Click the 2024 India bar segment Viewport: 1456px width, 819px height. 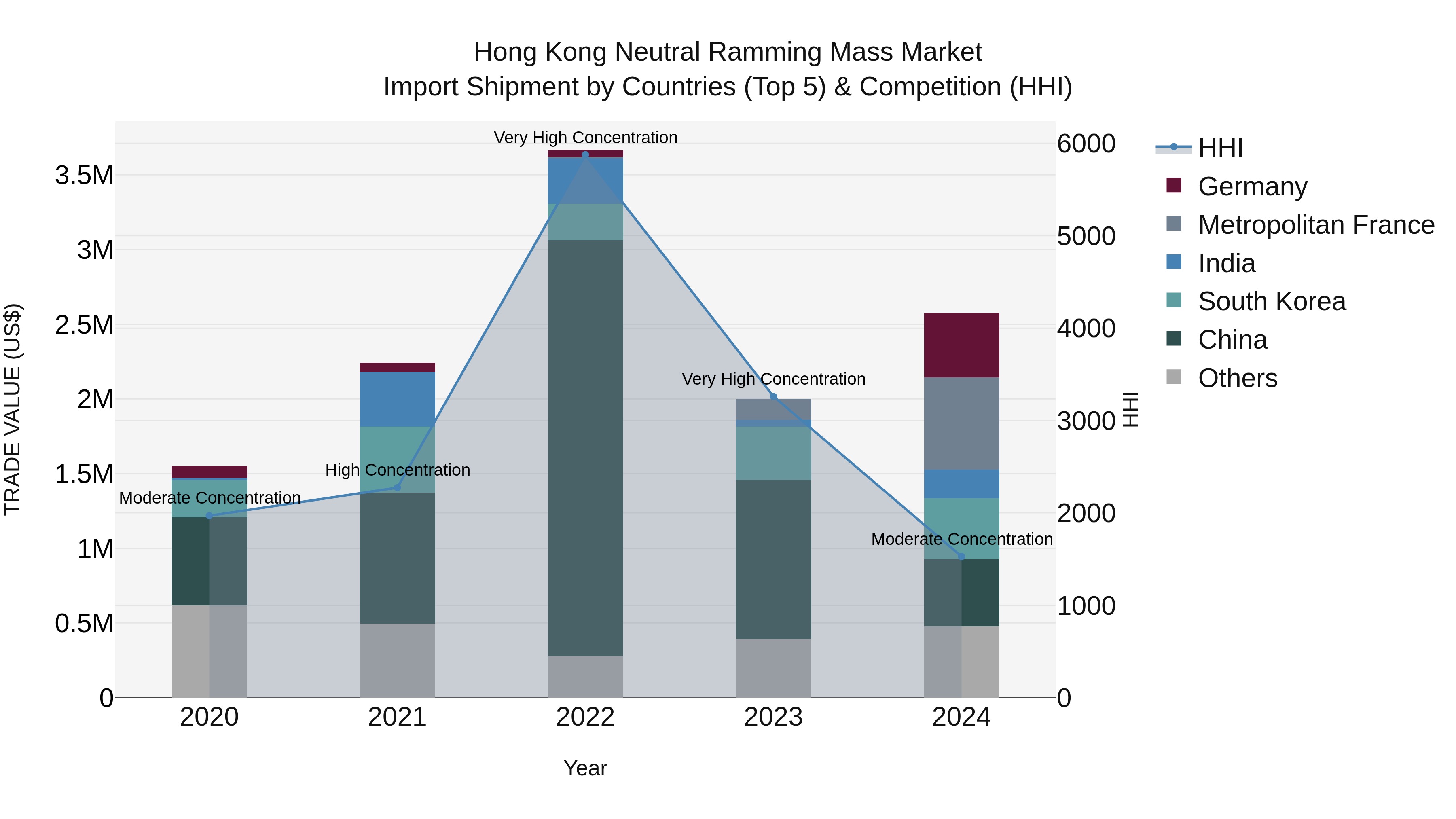[x=961, y=485]
